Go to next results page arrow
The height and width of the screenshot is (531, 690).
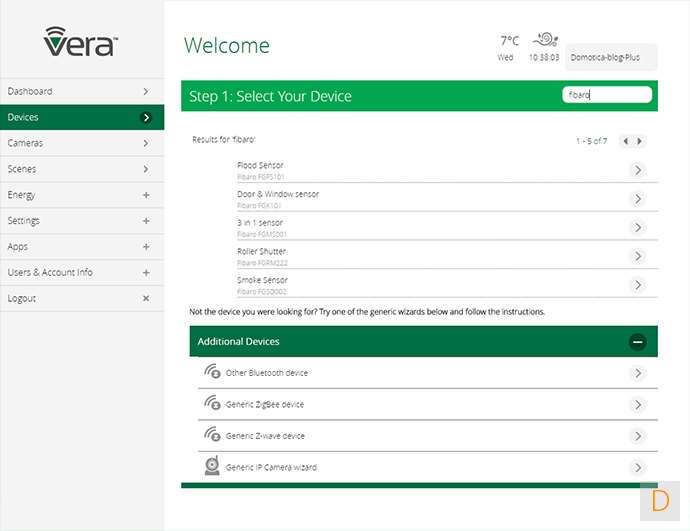[x=640, y=141]
